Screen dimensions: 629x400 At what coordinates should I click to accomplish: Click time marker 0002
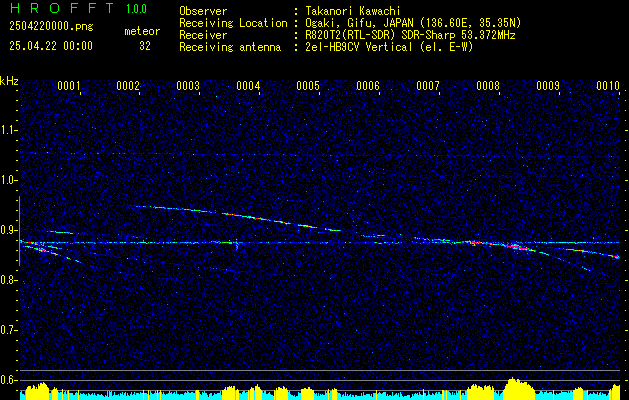point(128,86)
